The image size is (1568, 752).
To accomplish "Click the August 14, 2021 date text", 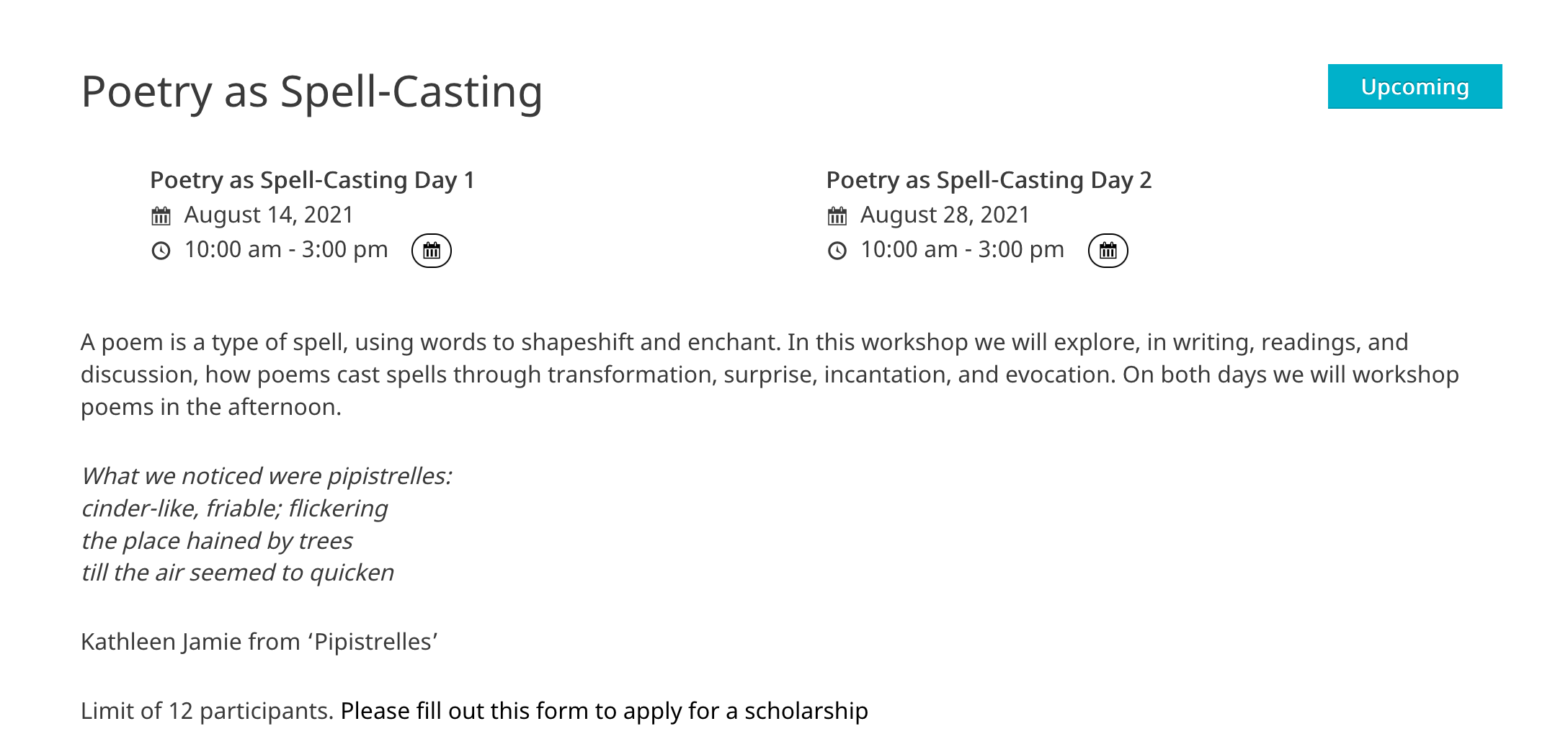I will pyautogui.click(x=269, y=215).
